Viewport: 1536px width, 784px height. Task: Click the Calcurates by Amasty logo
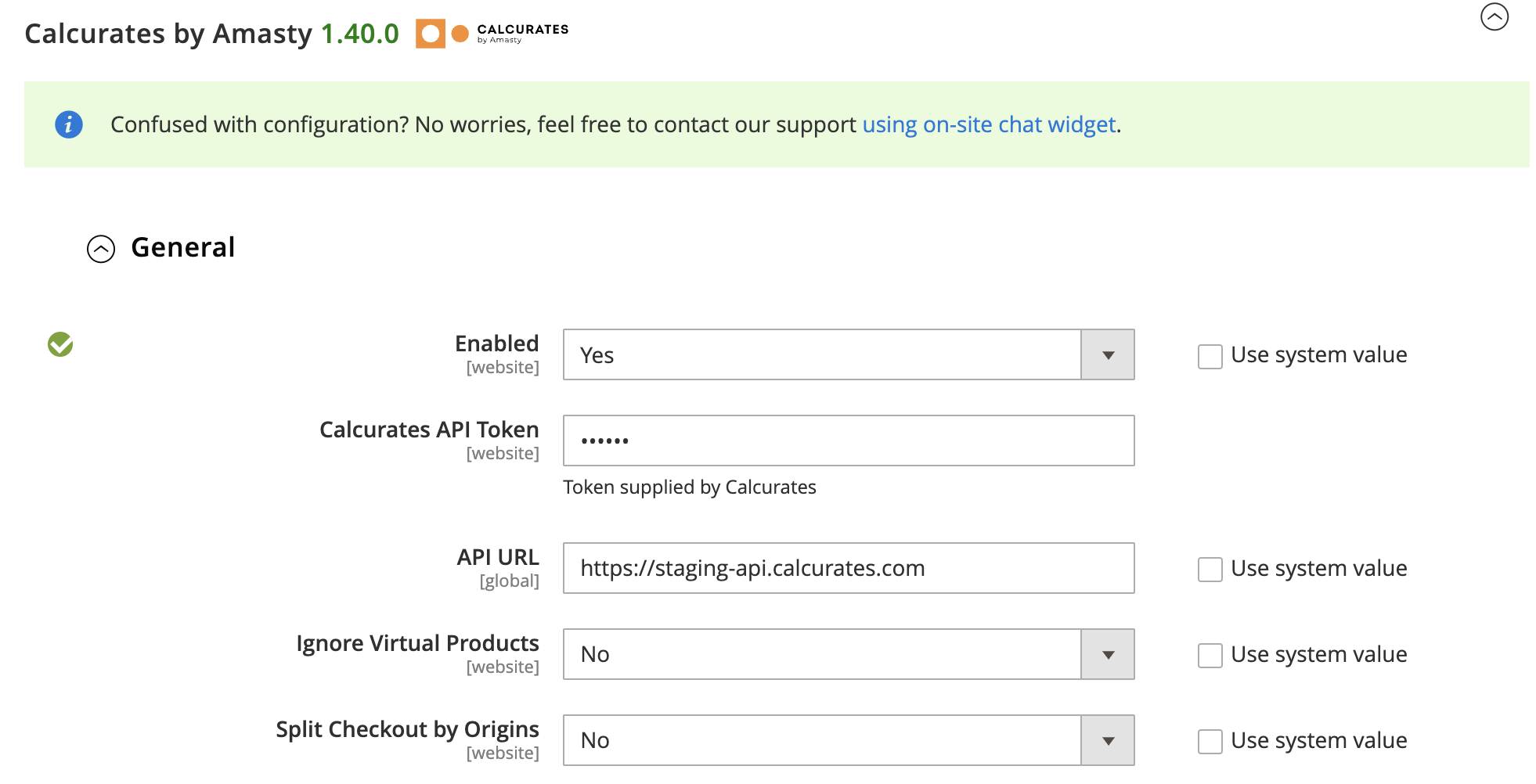point(492,34)
